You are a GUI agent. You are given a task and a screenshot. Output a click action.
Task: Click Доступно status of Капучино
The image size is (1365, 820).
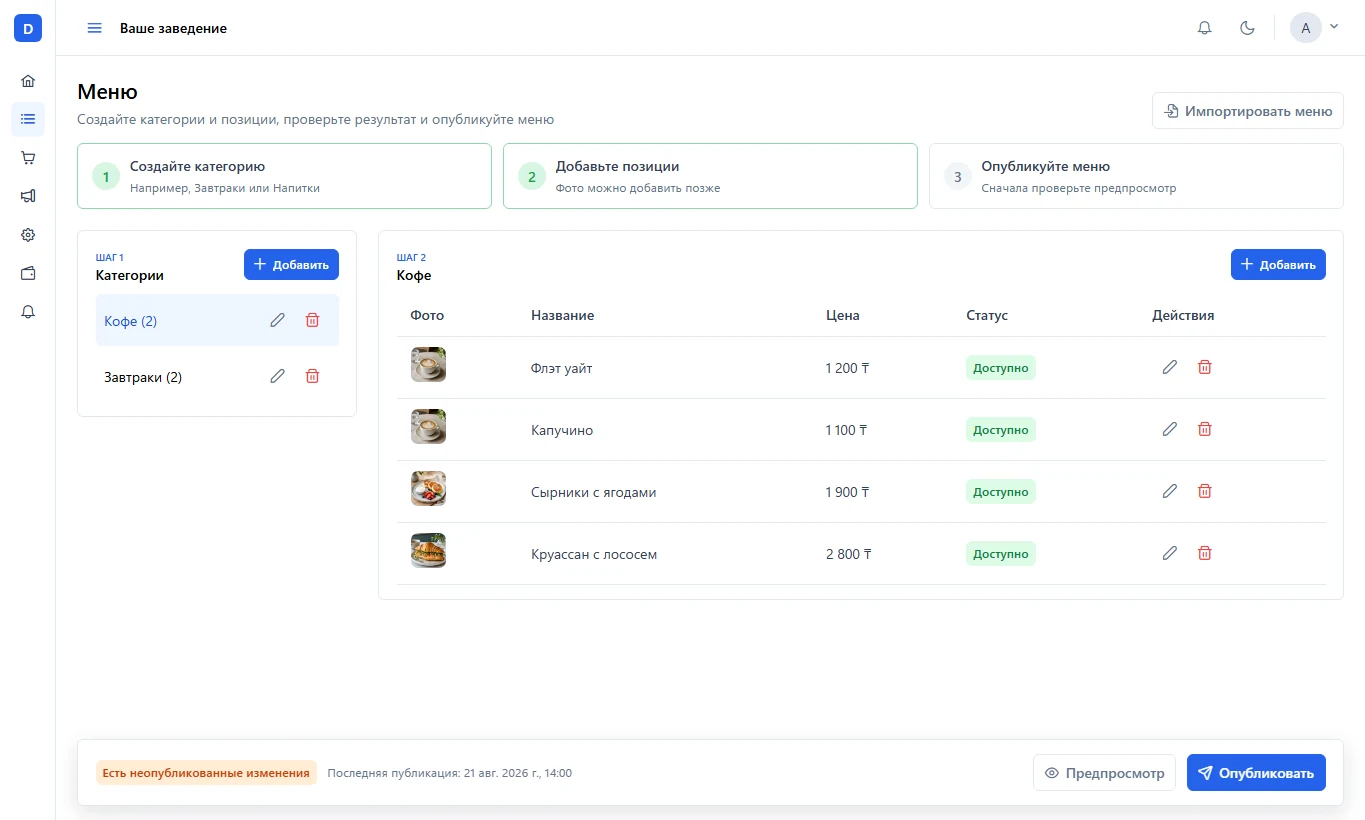(1001, 430)
